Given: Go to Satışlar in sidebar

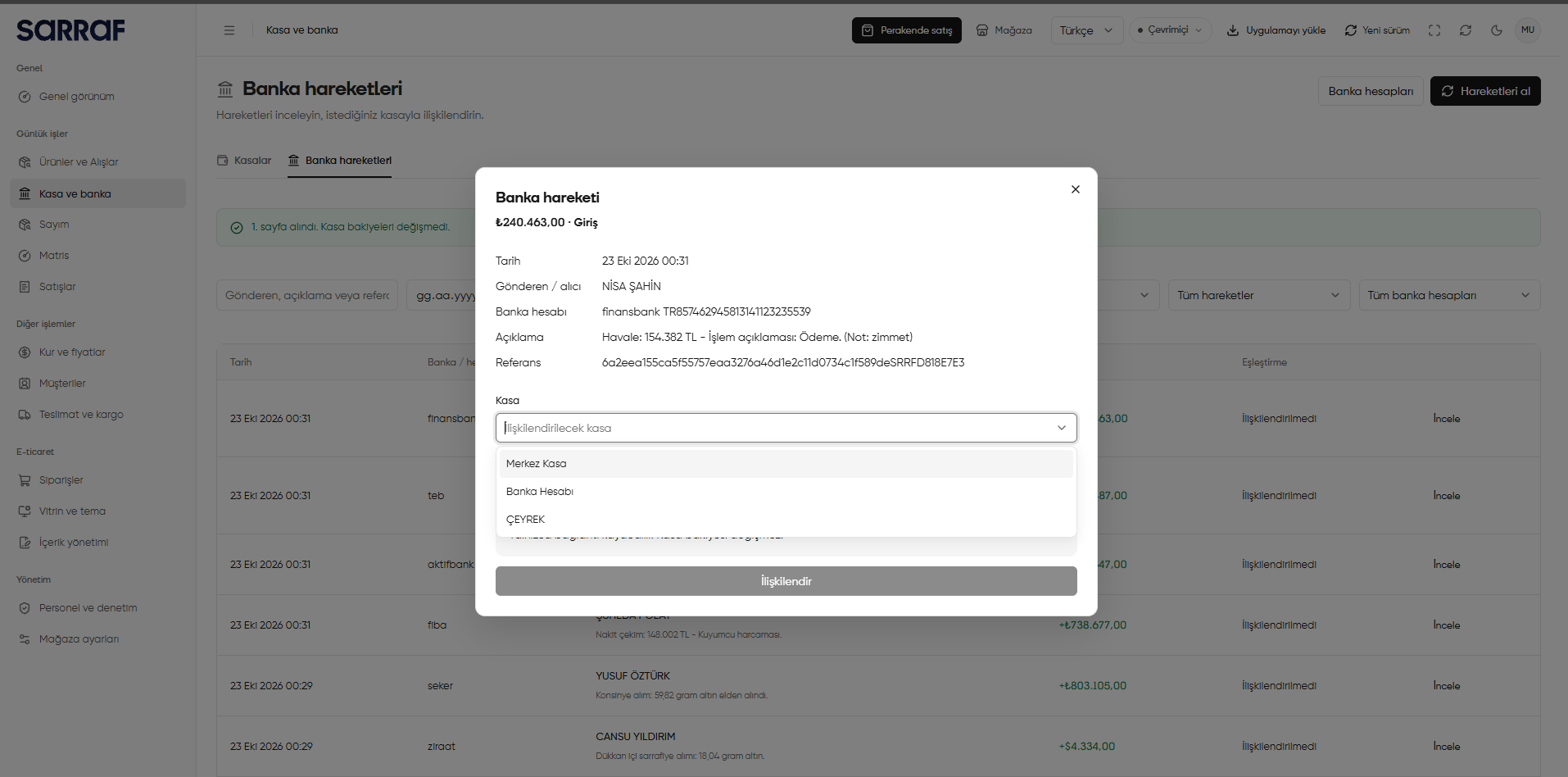Looking at the screenshot, I should tap(97, 287).
